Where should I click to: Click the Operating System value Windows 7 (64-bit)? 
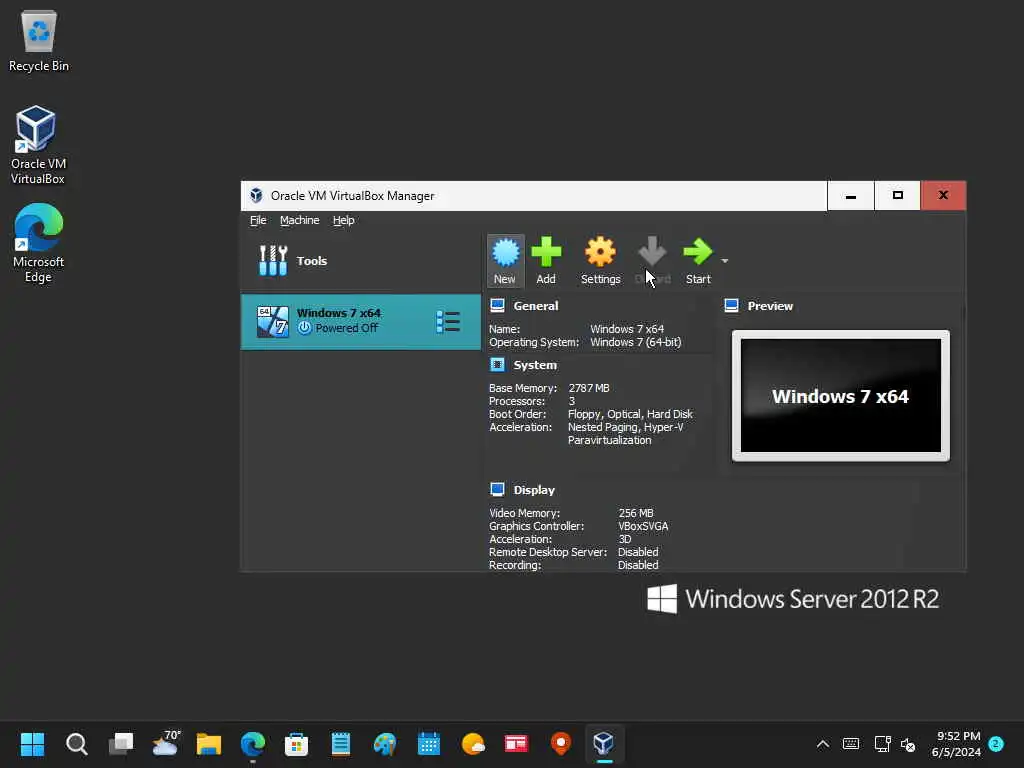tap(635, 342)
